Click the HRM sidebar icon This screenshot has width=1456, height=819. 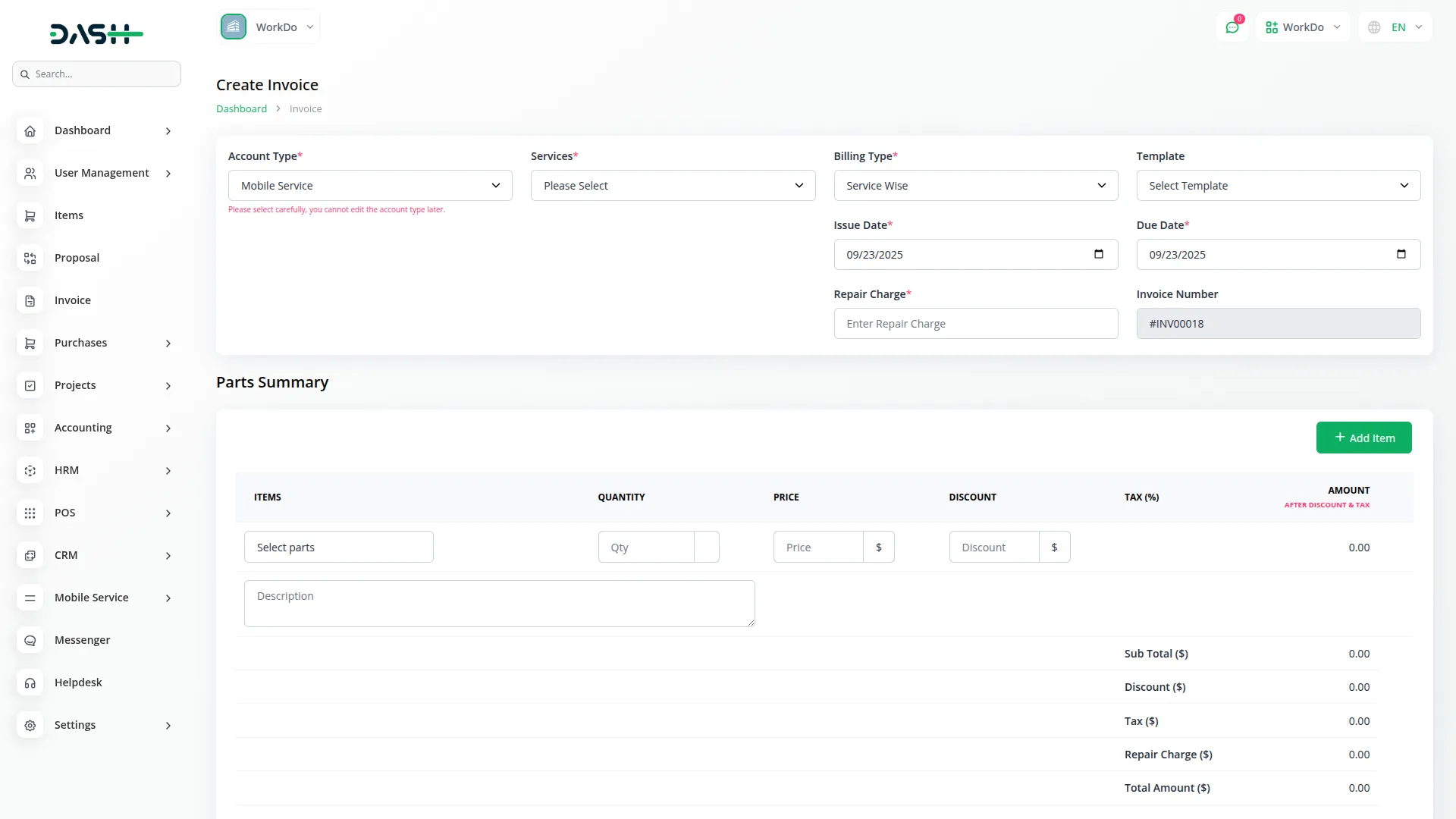click(30, 471)
